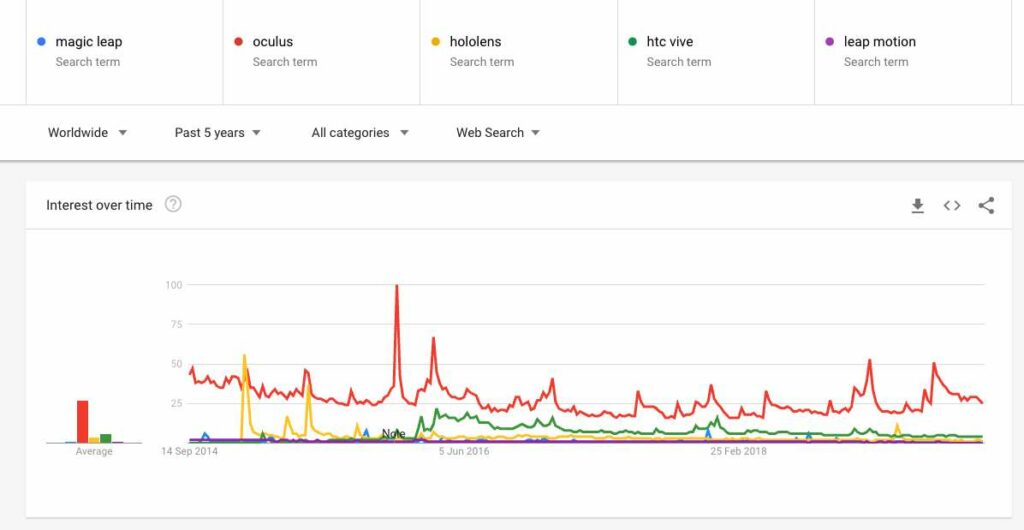Open the embed code icon
The height and width of the screenshot is (530, 1024).
pyautogui.click(x=952, y=206)
